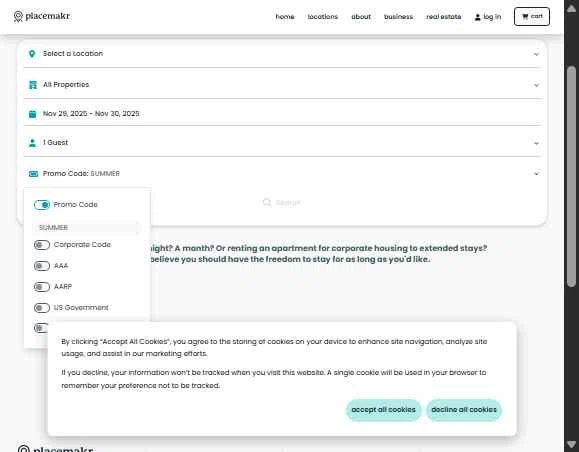
Task: Click the Search button
Action: 281,202
